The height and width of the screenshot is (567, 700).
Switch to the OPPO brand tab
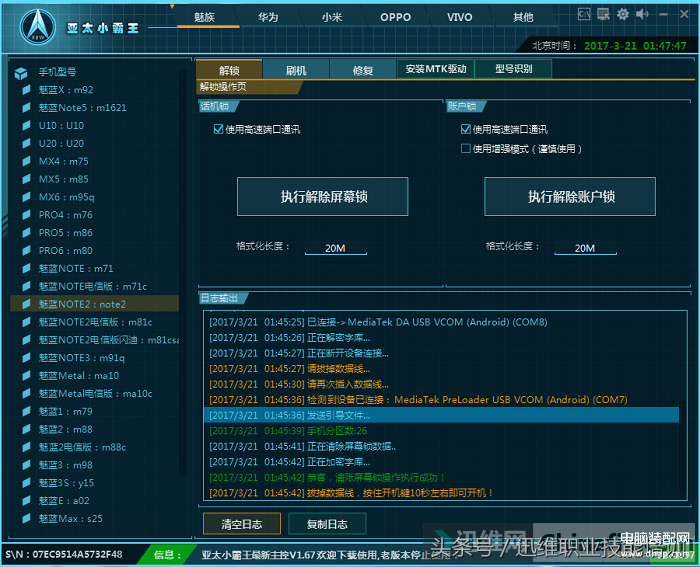point(396,17)
